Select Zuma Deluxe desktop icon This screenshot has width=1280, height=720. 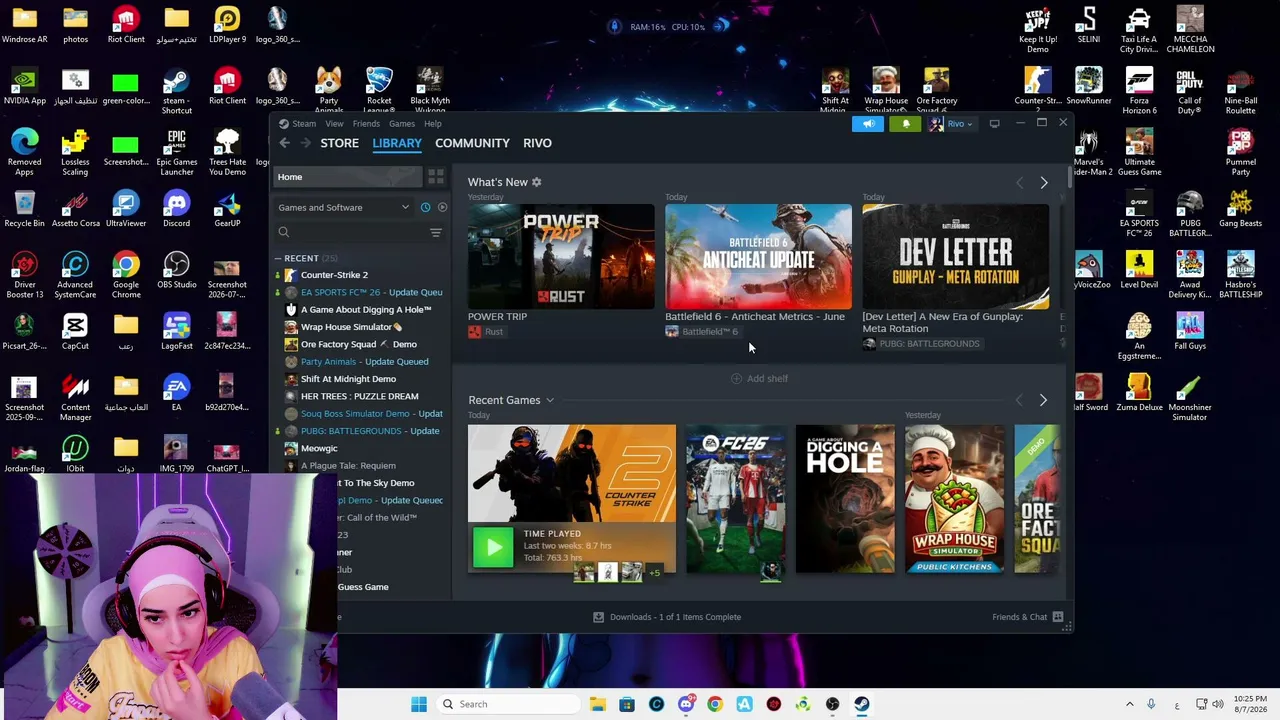(1139, 393)
